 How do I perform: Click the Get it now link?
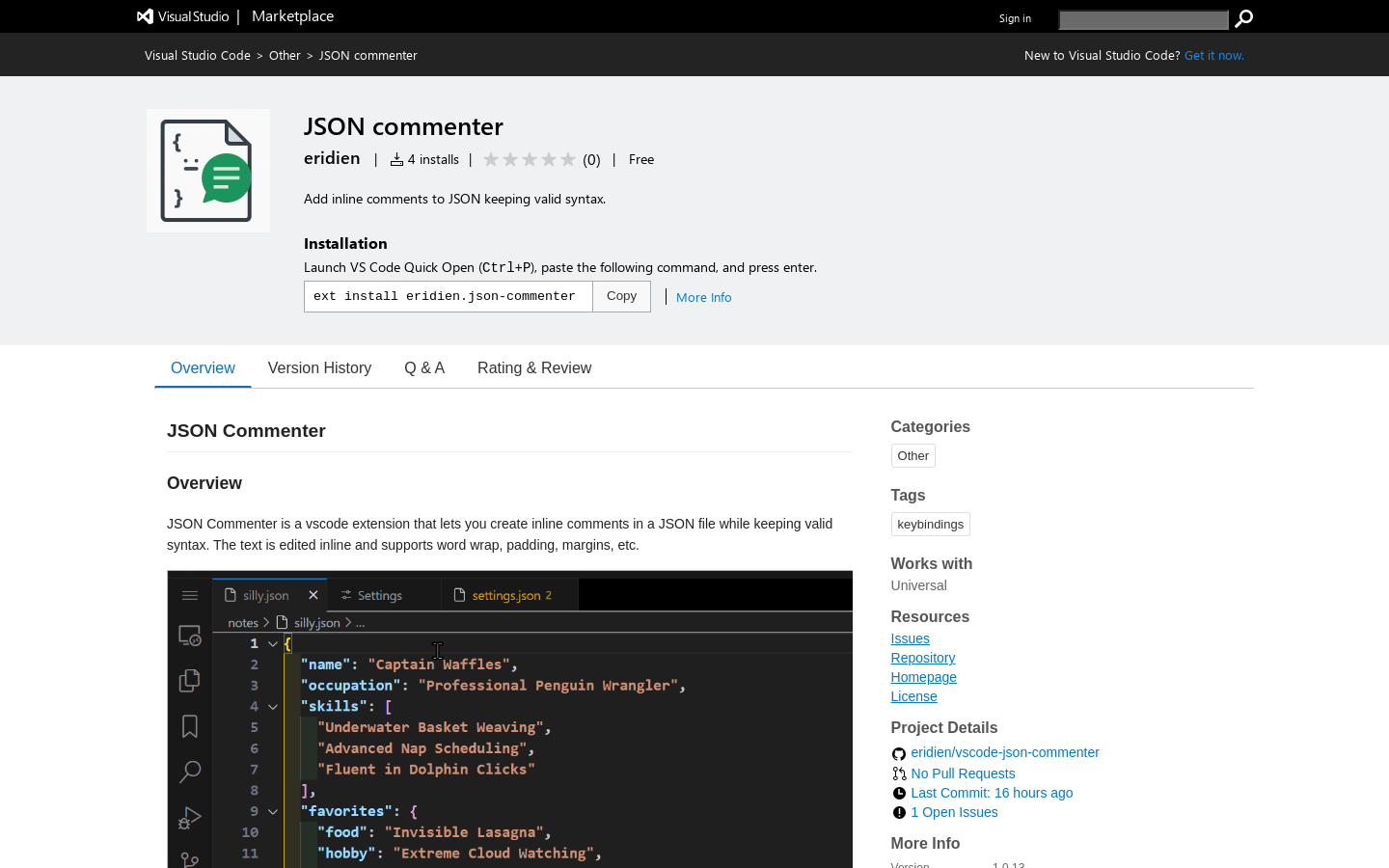pos(1214,55)
